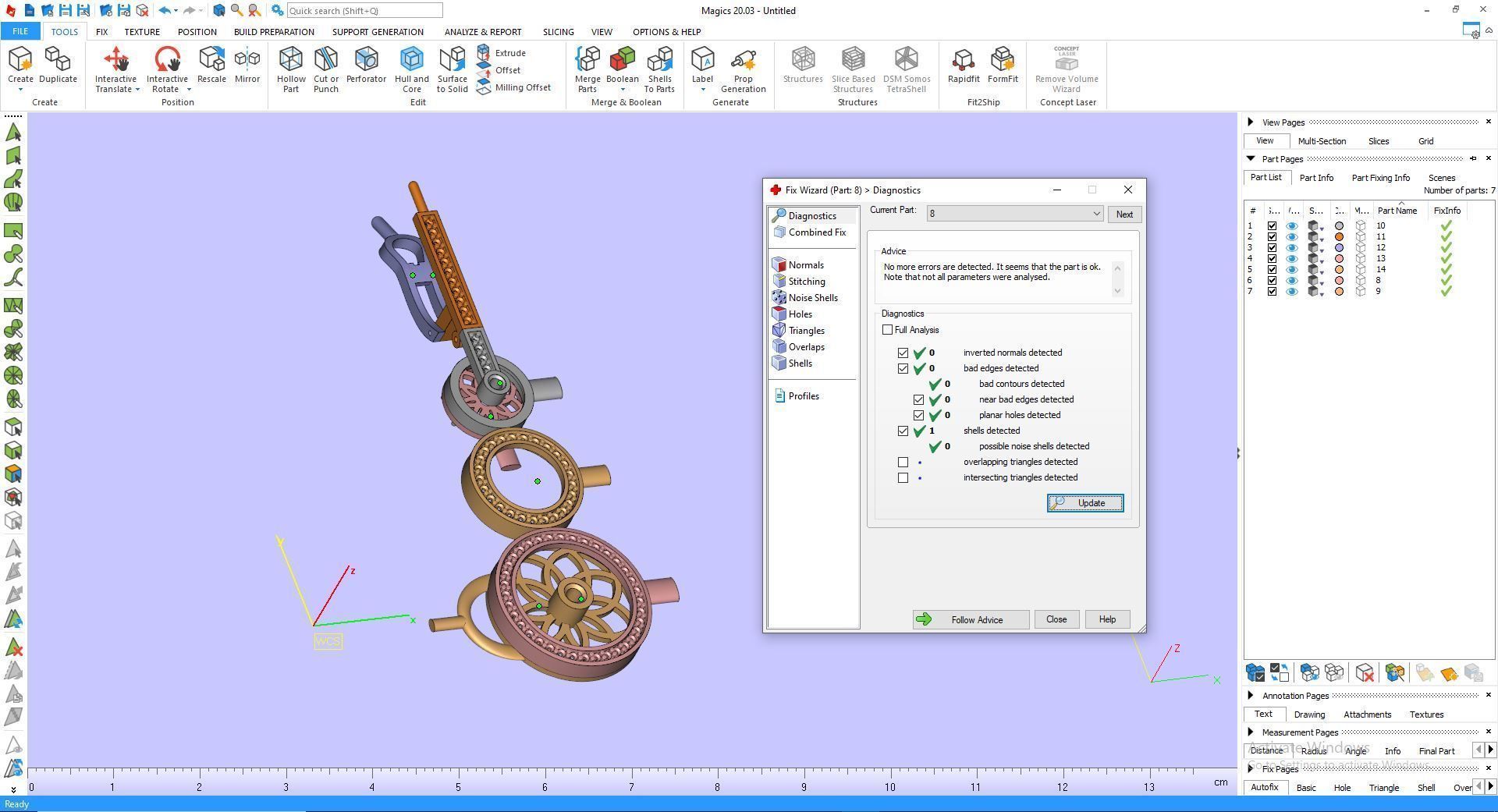Viewport: 1498px width, 812px height.
Task: Toggle inverted normals detection checkbox
Action: point(903,353)
